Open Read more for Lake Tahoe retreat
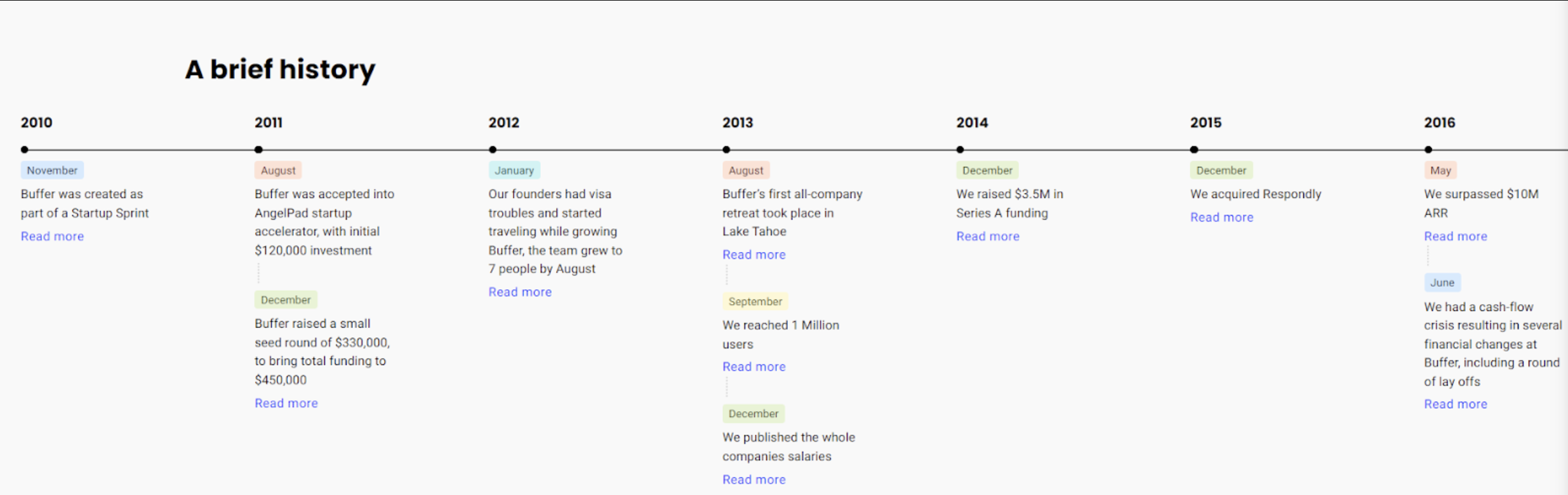Viewport: 1568px width, 495px height. coord(754,254)
